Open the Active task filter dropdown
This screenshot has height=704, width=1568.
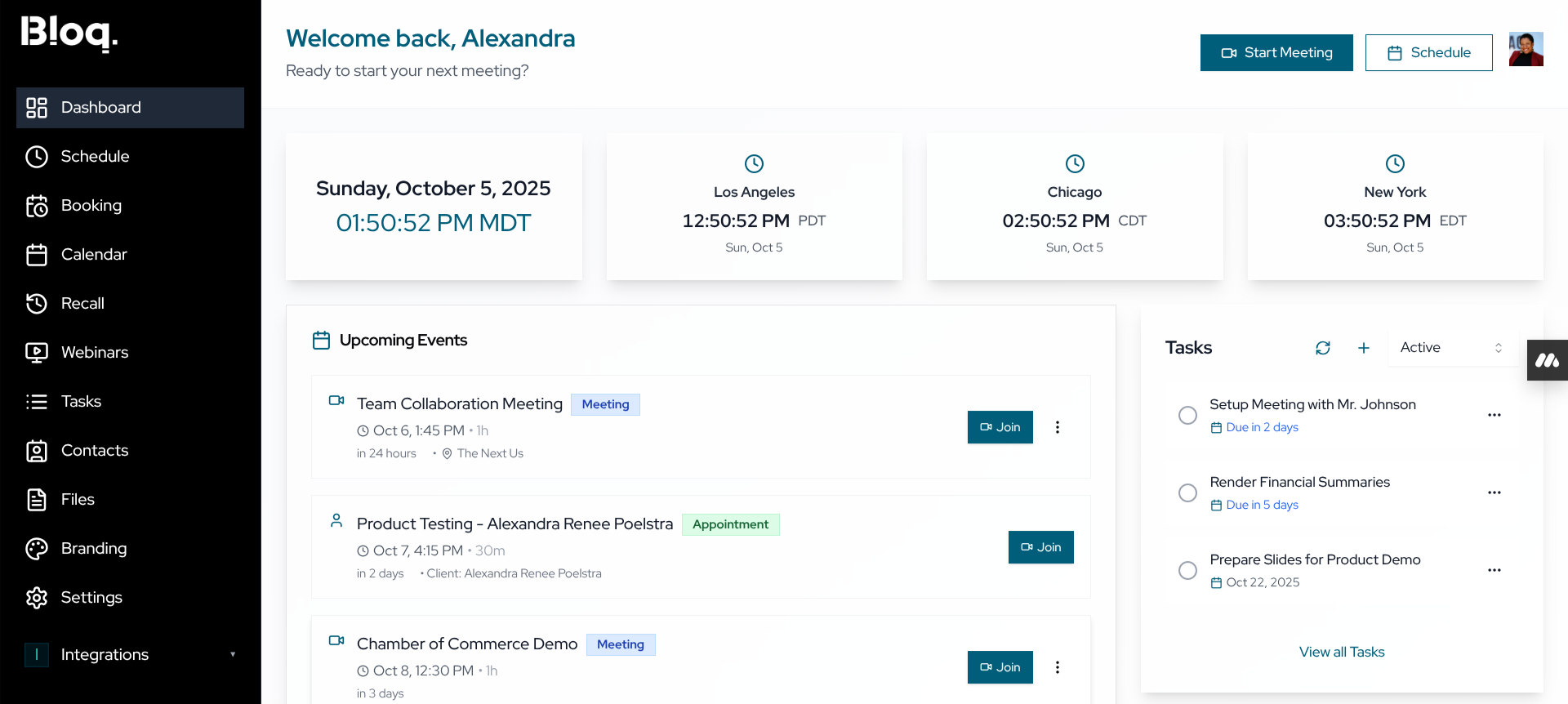click(1450, 348)
